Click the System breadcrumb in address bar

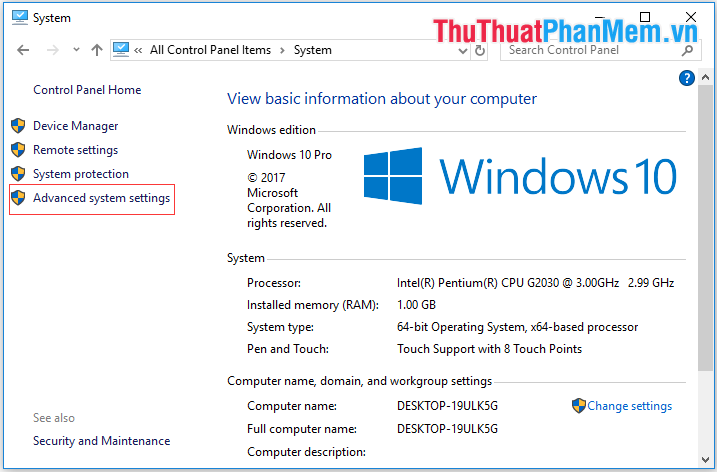point(313,50)
